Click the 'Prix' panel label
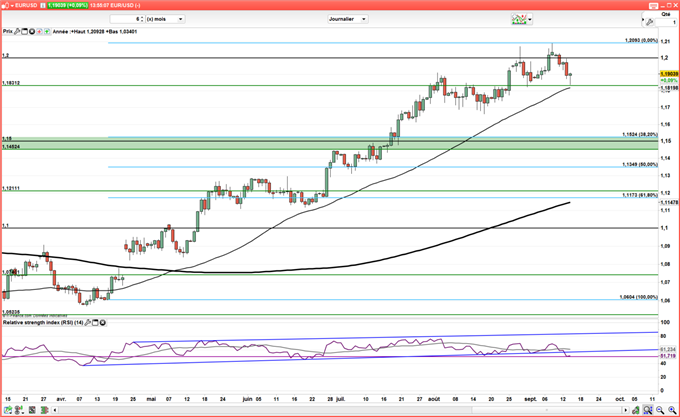Screen dimensions: 680x417 [x=7, y=32]
